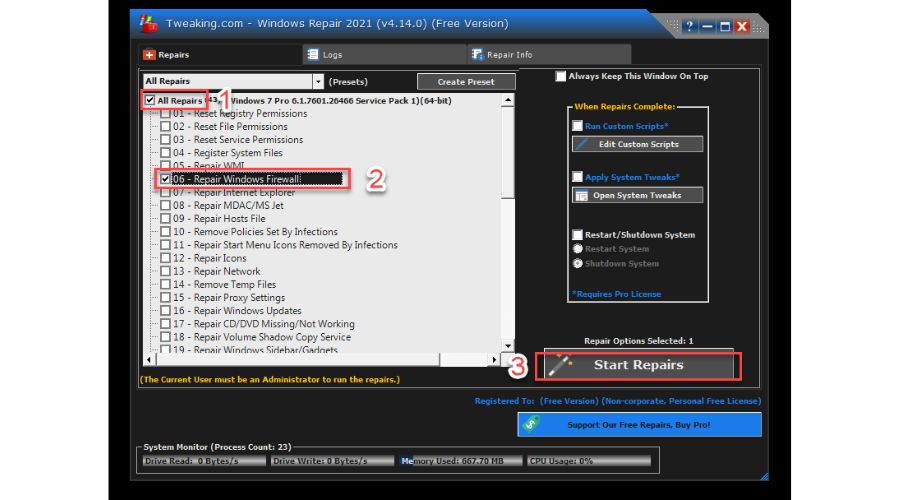Click the CPU Usage meter
The image size is (900, 500).
589,461
